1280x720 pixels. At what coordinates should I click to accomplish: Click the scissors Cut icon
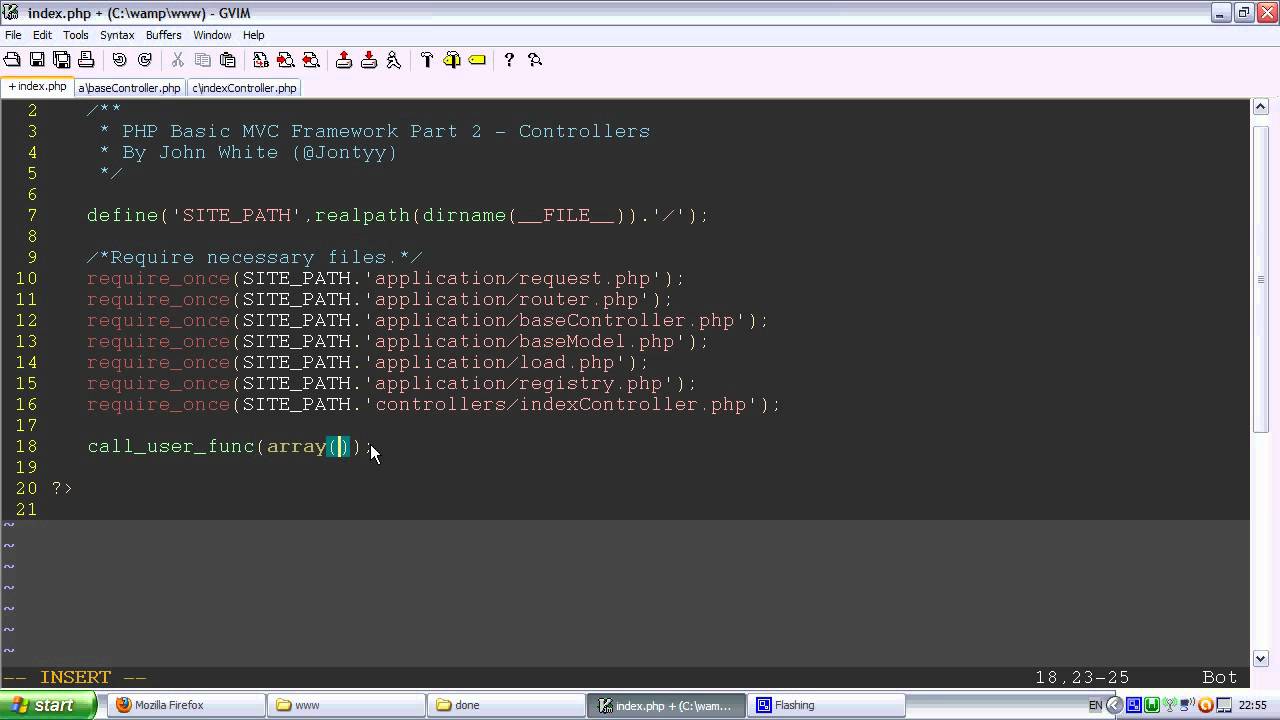point(178,60)
